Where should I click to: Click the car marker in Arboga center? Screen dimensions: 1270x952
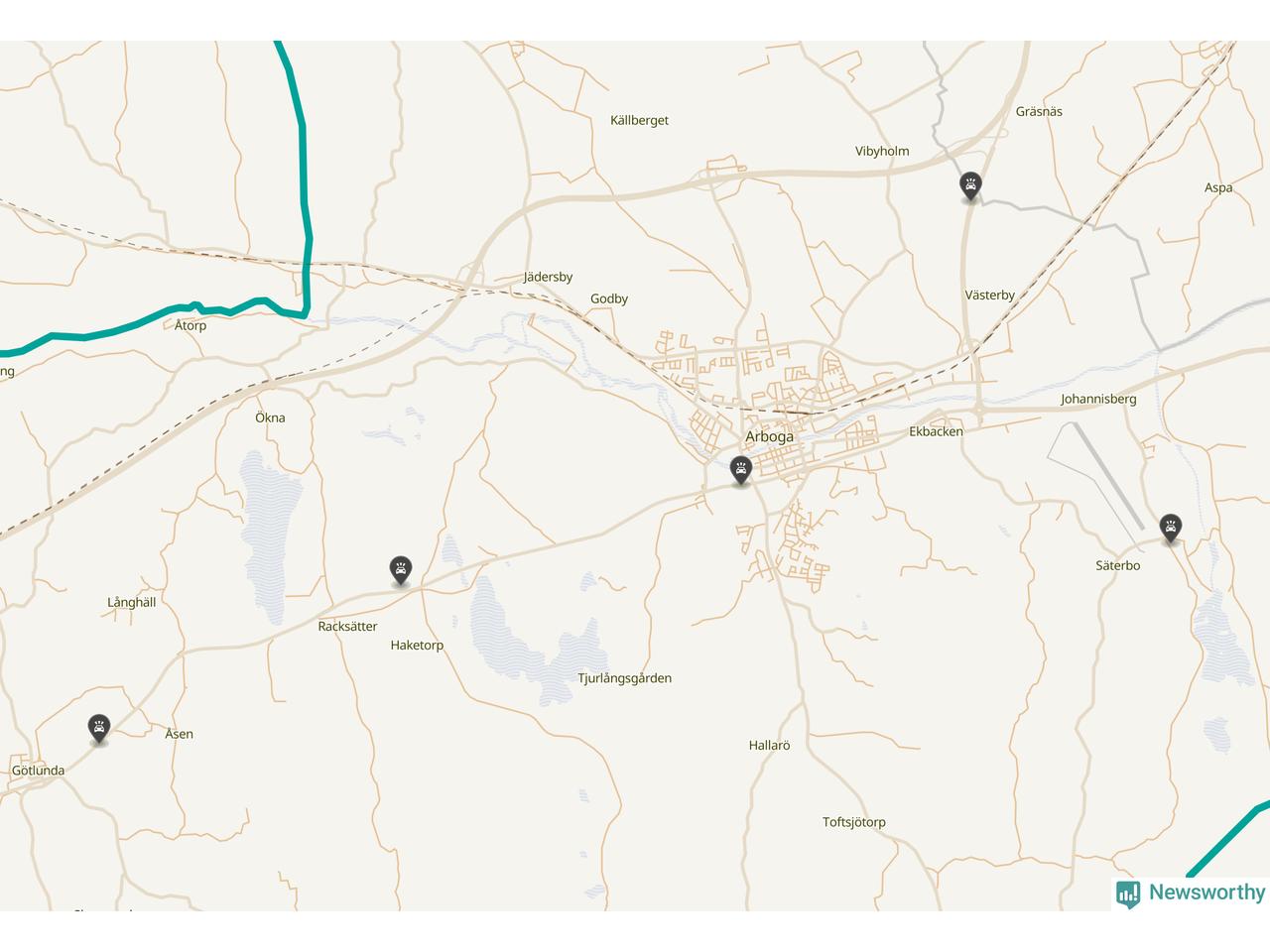click(740, 470)
